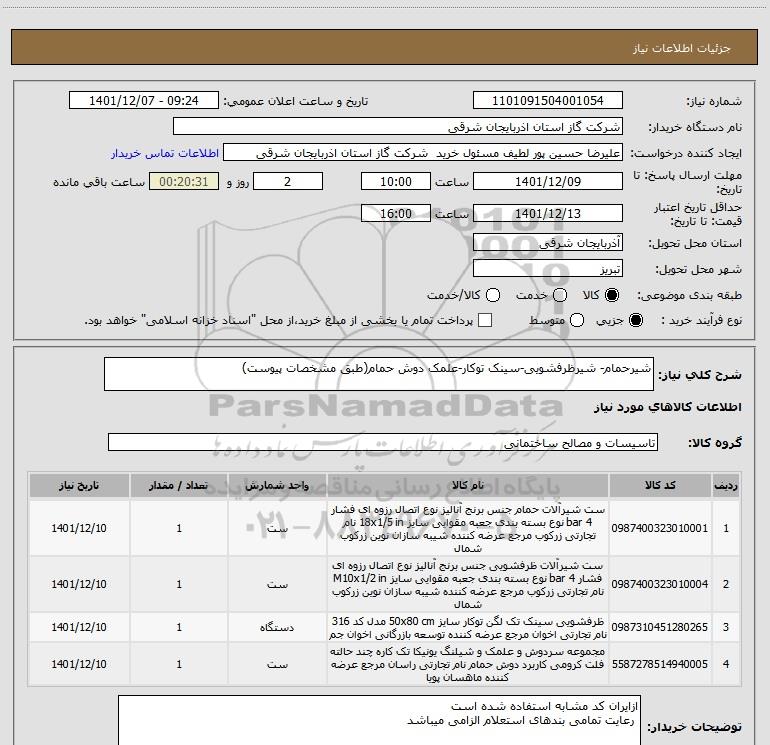This screenshot has width=770, height=745.
Task: Click the response deadline date 1401/12/09
Action: click(x=548, y=181)
